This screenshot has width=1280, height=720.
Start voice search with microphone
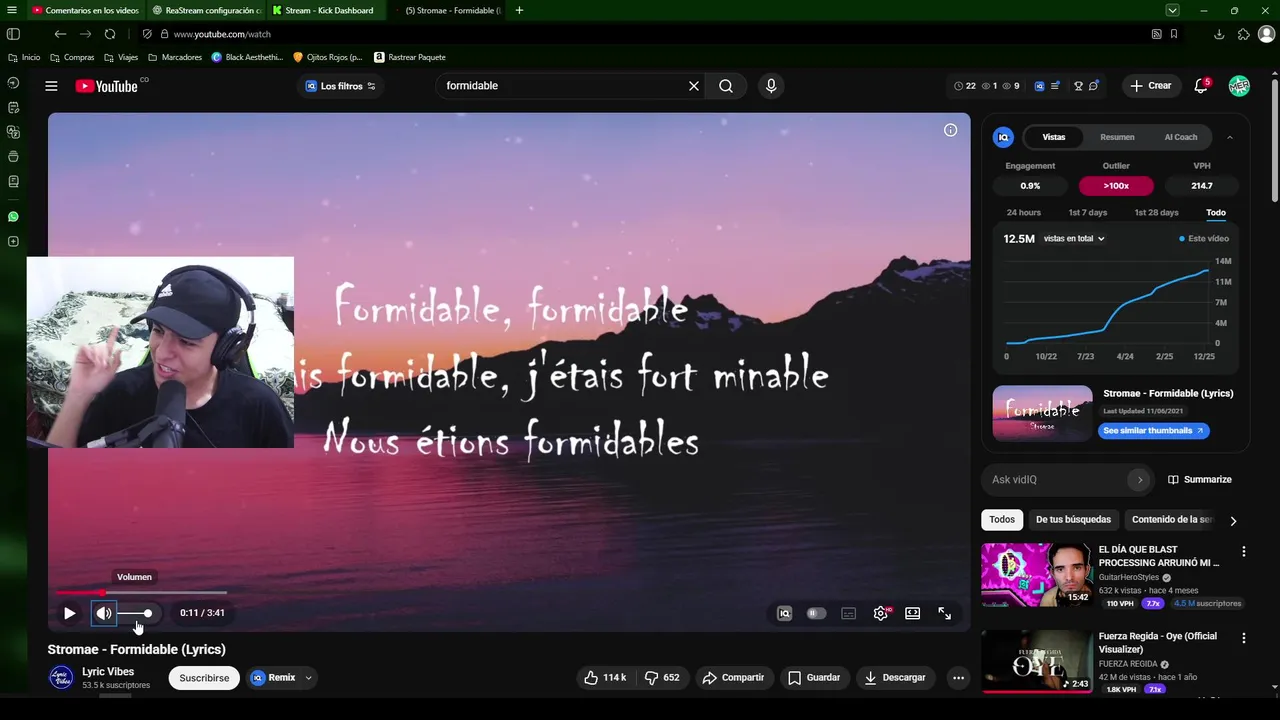click(x=771, y=86)
